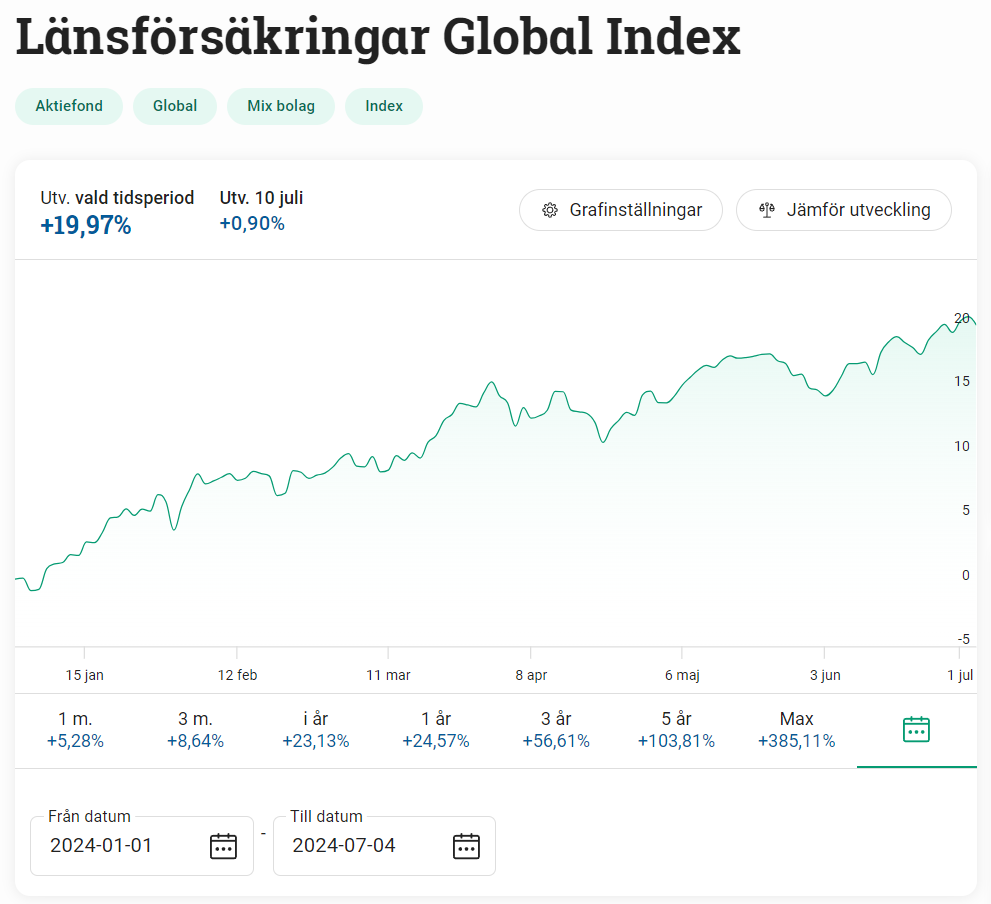Switch to the 3 m. period tab

195,730
